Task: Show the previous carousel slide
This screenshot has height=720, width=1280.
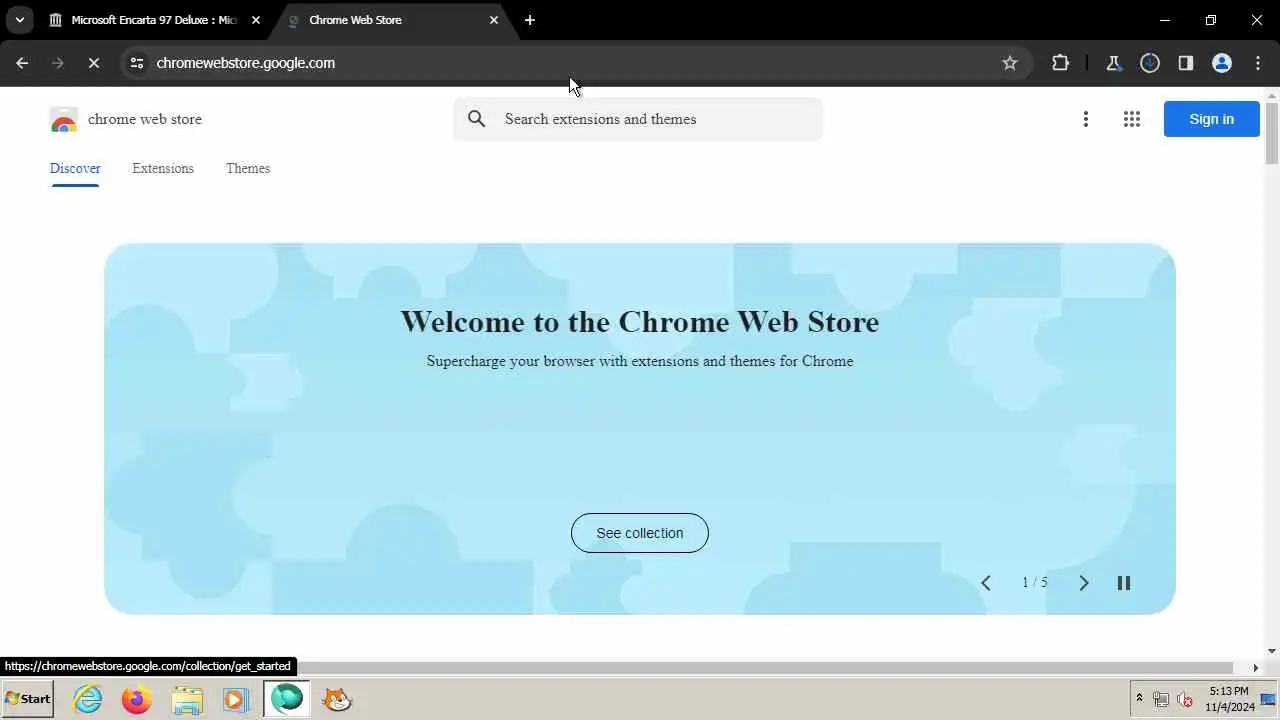Action: coord(986,583)
